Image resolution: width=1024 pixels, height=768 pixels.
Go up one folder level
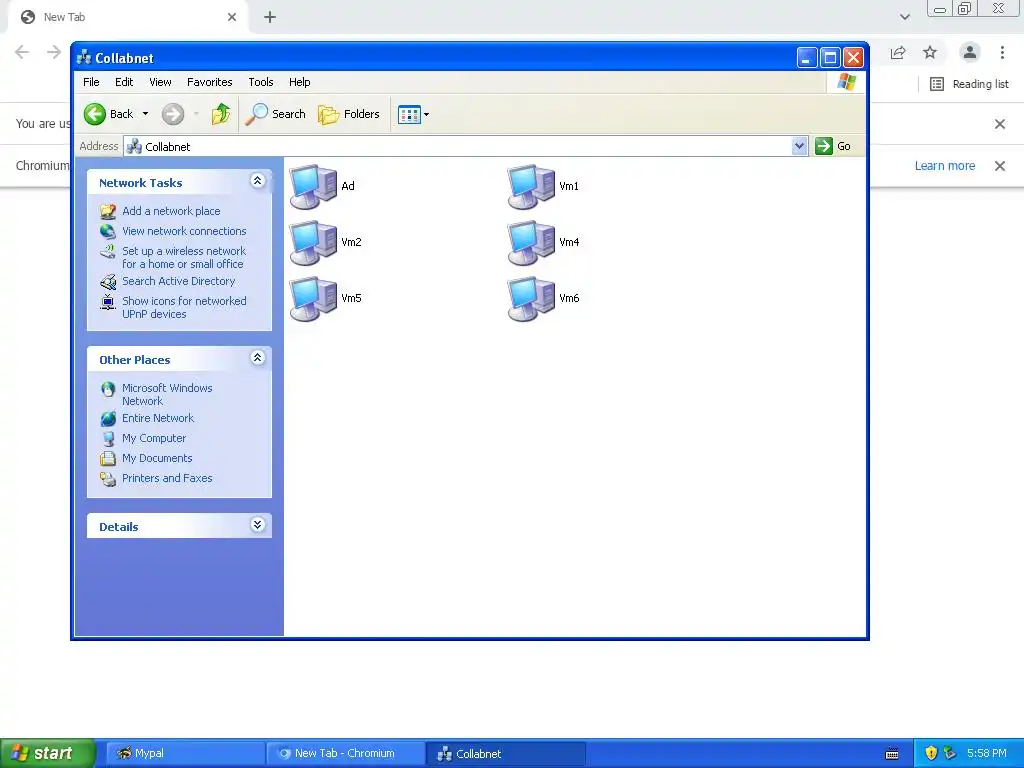tap(221, 114)
